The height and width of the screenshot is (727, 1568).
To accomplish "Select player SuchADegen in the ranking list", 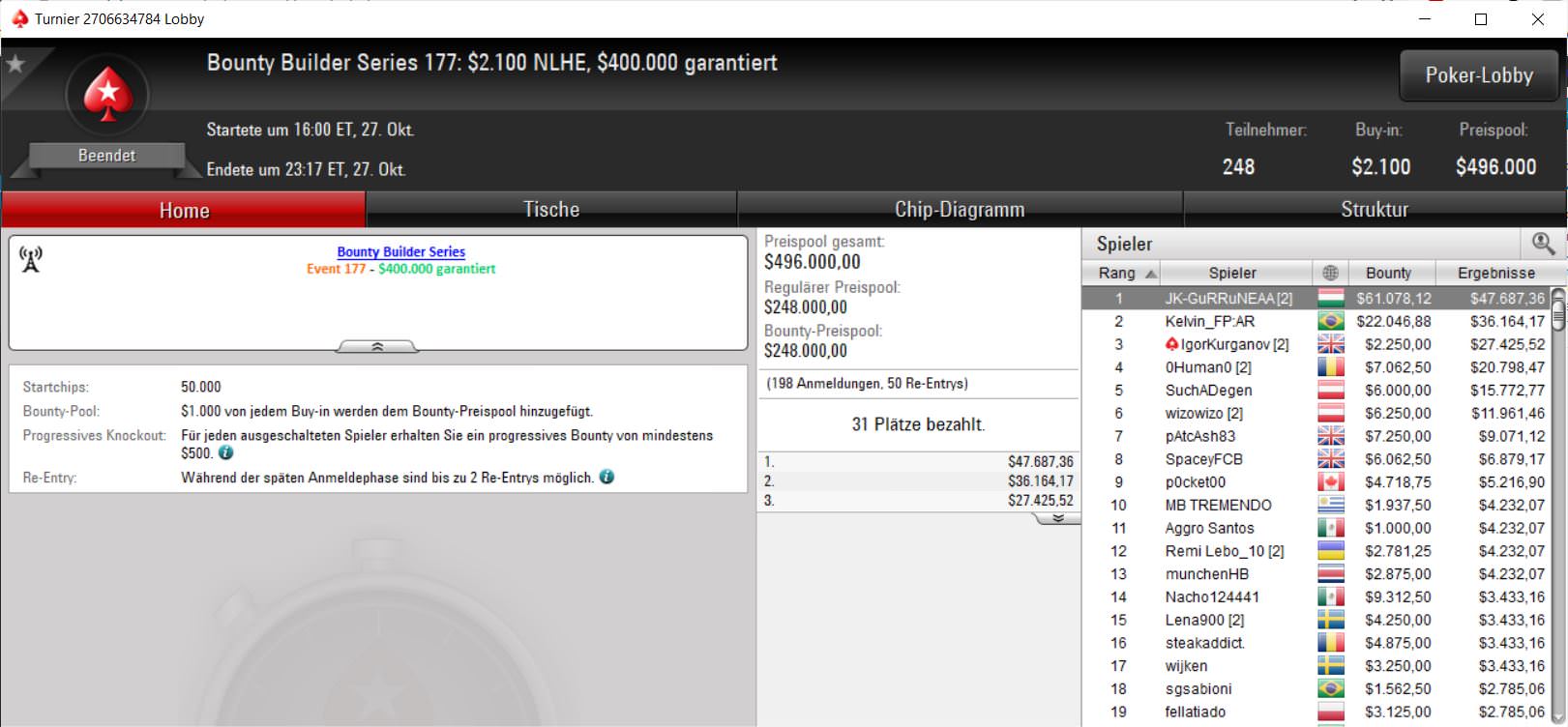I will click(x=1208, y=391).
